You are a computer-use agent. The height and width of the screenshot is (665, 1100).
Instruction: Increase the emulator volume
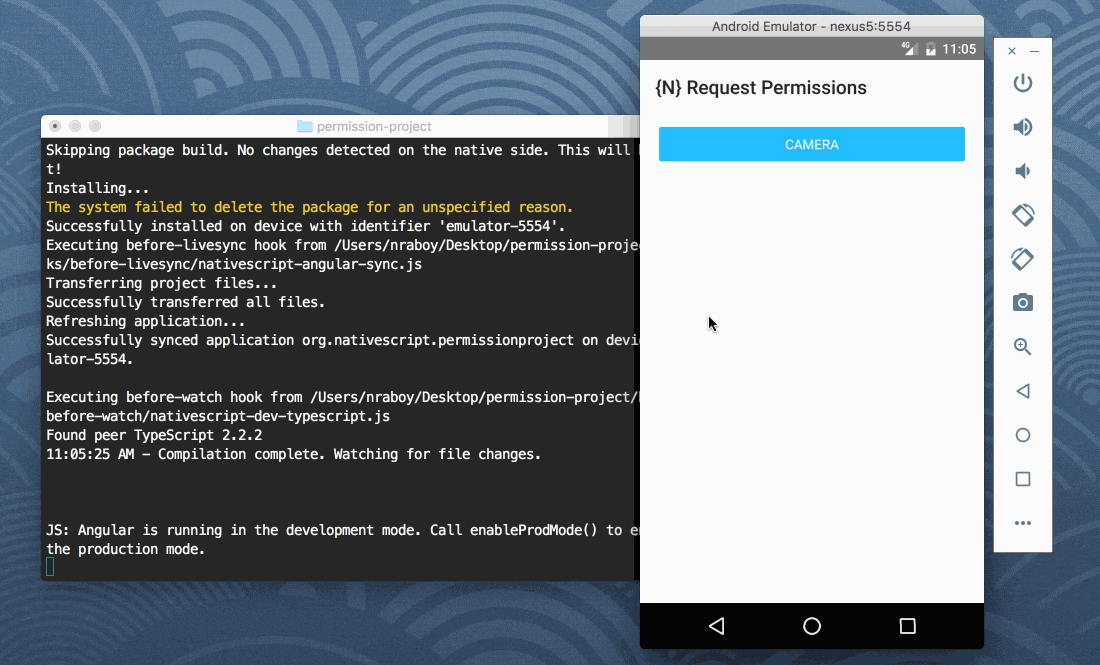pos(1022,127)
